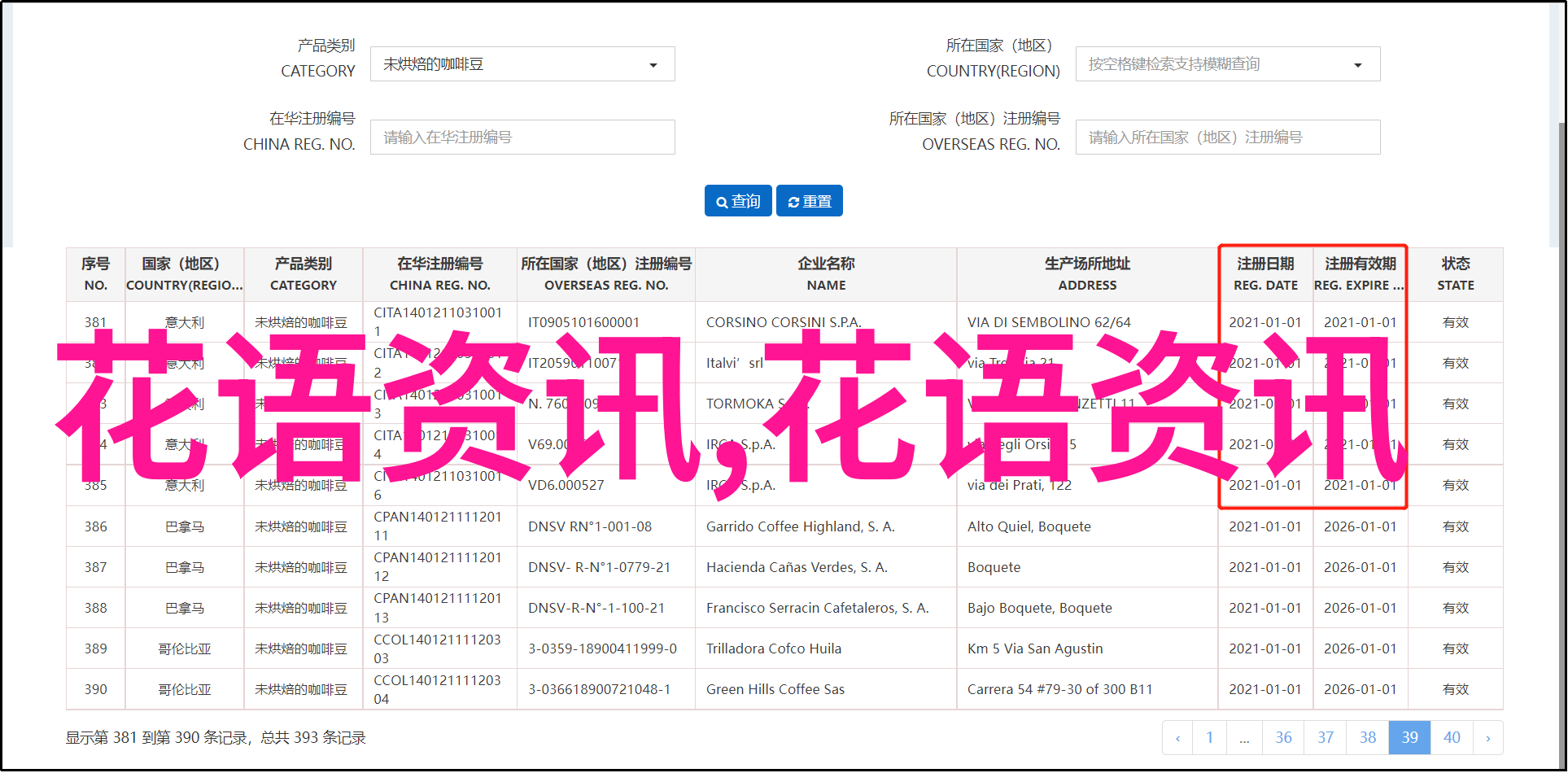Viewport: 1568px width, 773px height.
Task: Click the pagination ellipsis button
Action: click(x=1244, y=738)
